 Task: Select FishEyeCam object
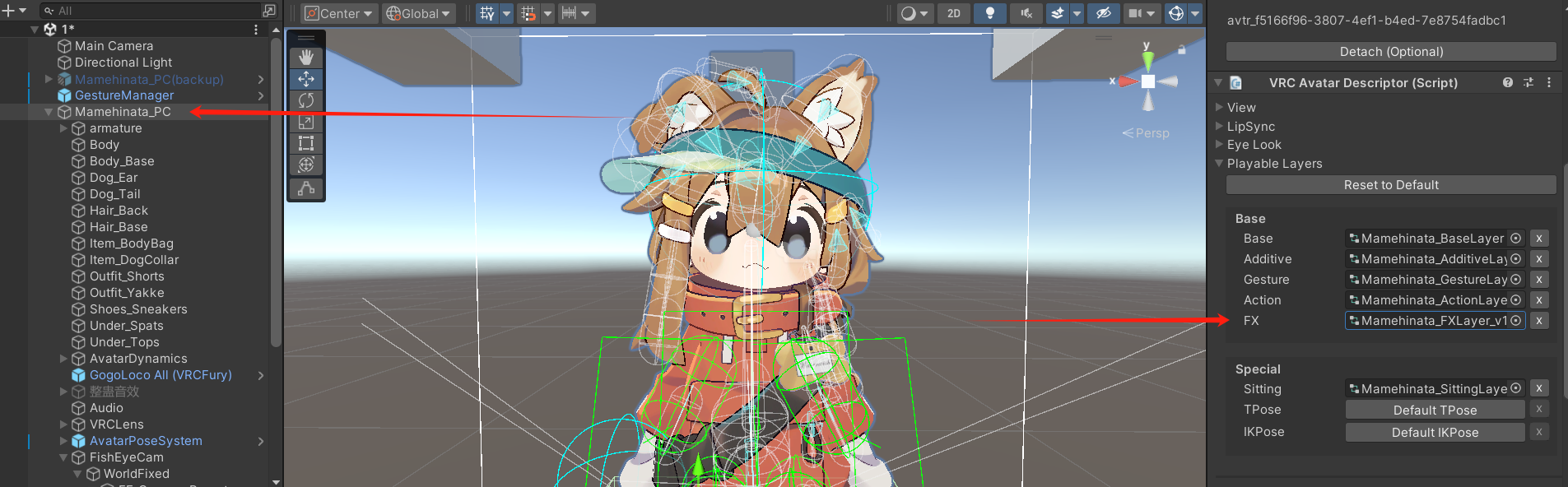pos(126,457)
